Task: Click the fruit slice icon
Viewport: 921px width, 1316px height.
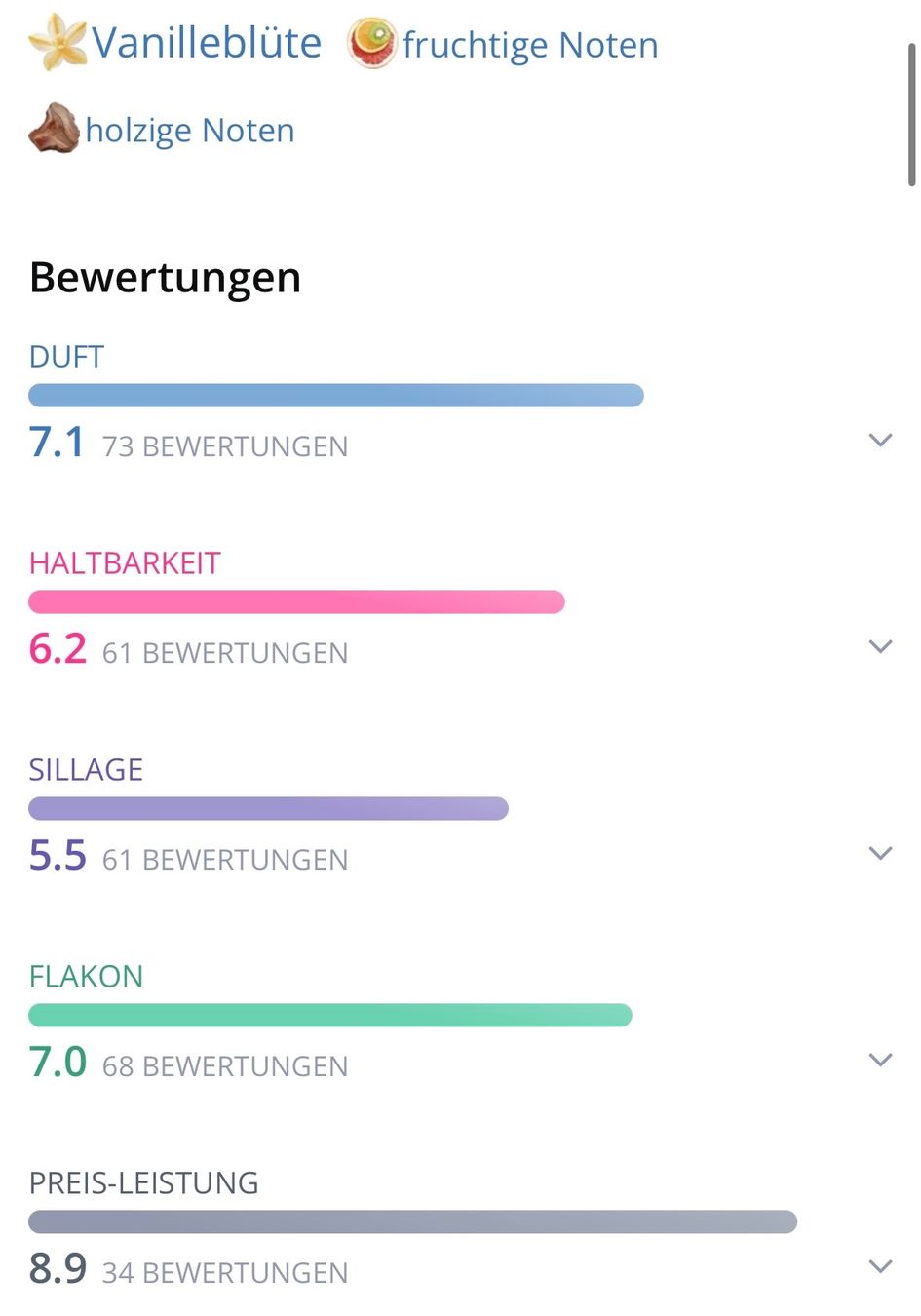Action: point(372,43)
